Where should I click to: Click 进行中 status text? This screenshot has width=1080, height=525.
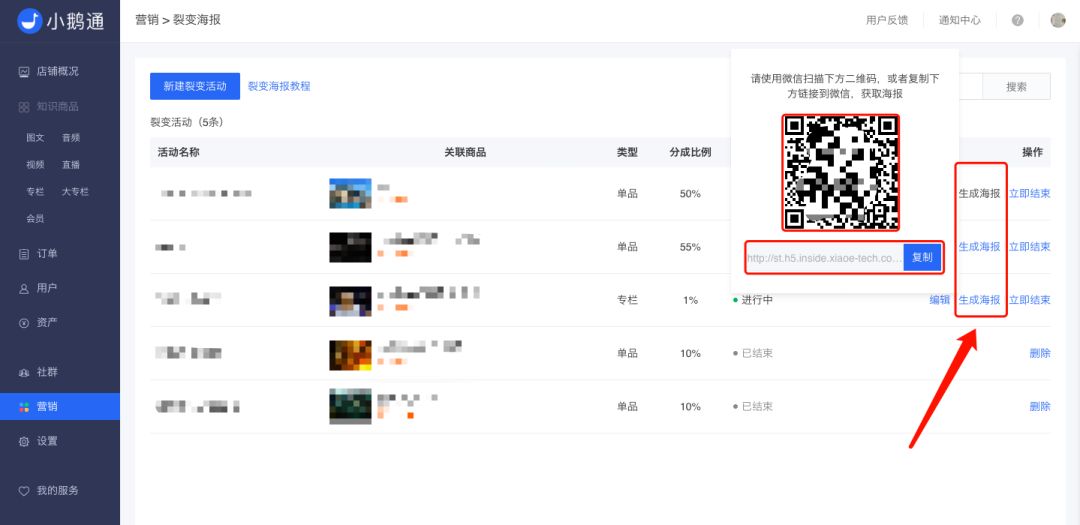tap(757, 300)
